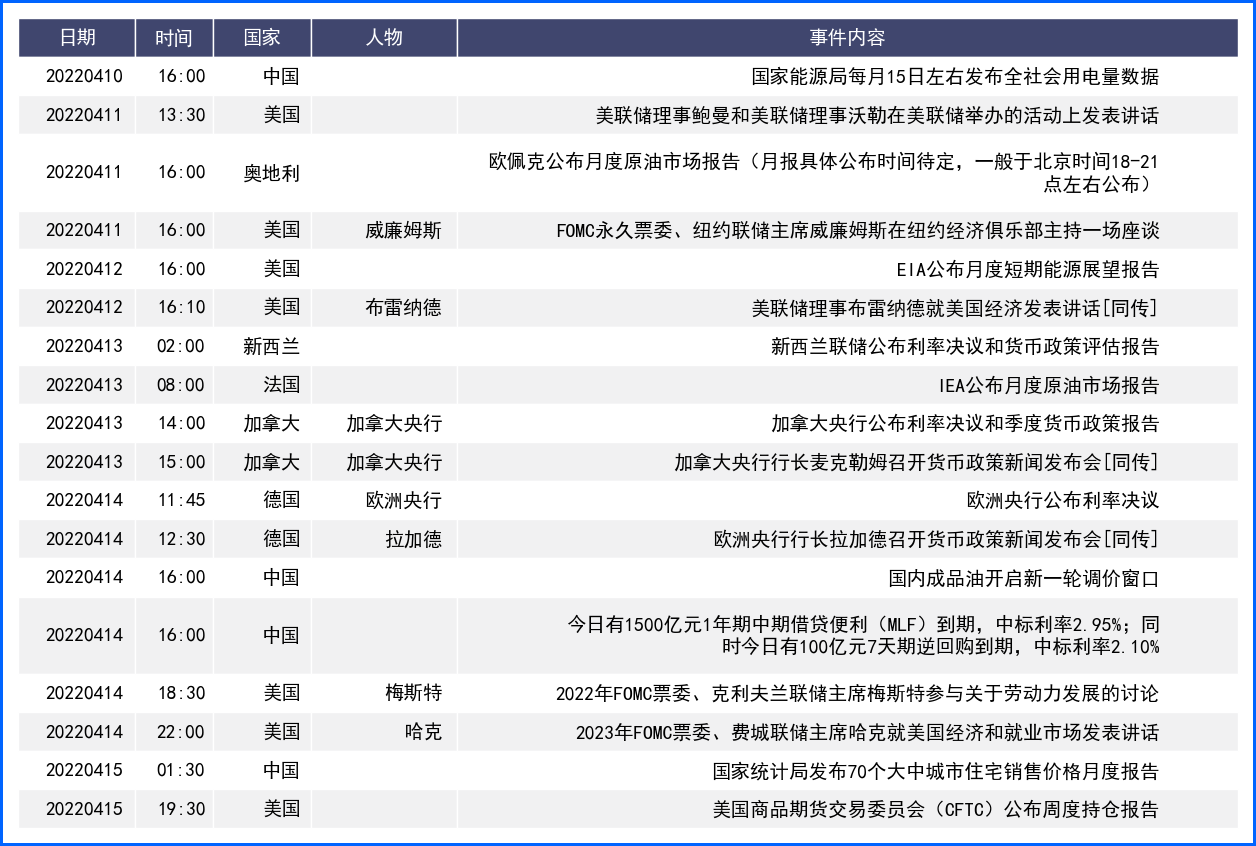Viewport: 1256px width, 846px height.
Task: Select the 新西兰联储公布利率决议 event
Action: coord(965,346)
